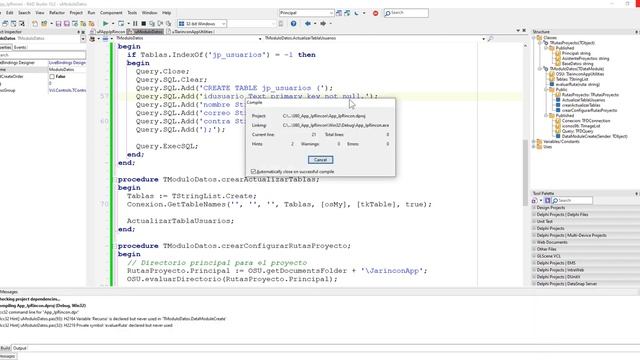Click the LiveBindings Designer link value
The height and width of the screenshot is (360, 640).
pos(67,63)
